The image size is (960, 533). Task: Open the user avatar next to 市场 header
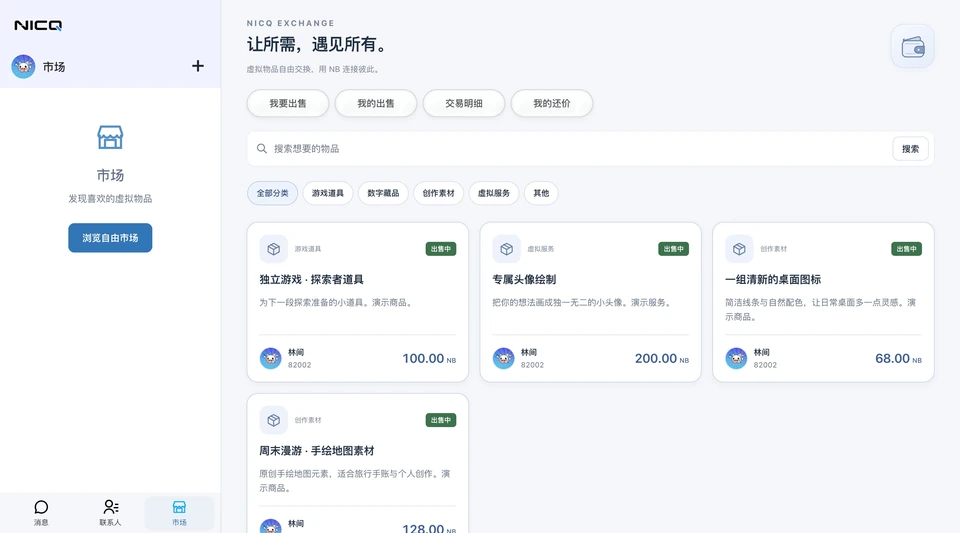[23, 66]
